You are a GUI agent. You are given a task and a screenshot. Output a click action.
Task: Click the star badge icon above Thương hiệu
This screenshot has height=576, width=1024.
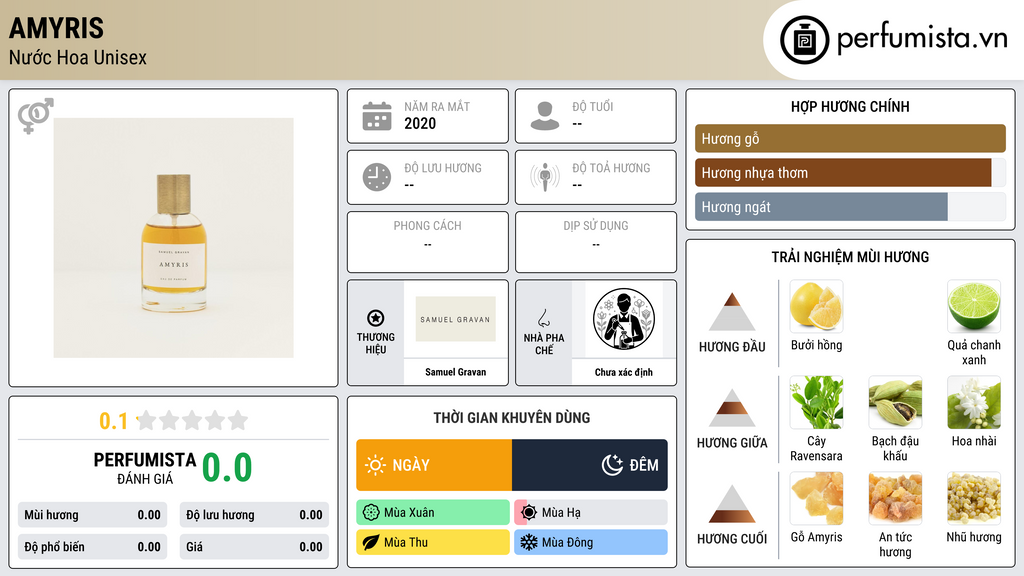376,318
